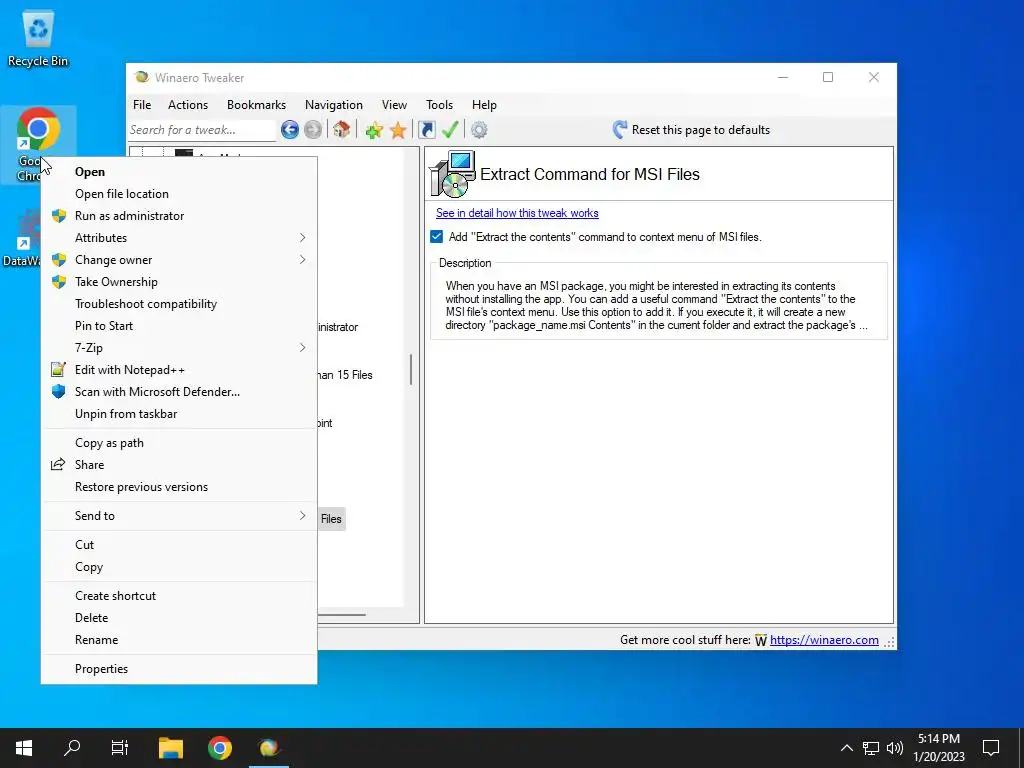The image size is (1024, 768).
Task: Open the bookmarks star icon
Action: (x=398, y=130)
